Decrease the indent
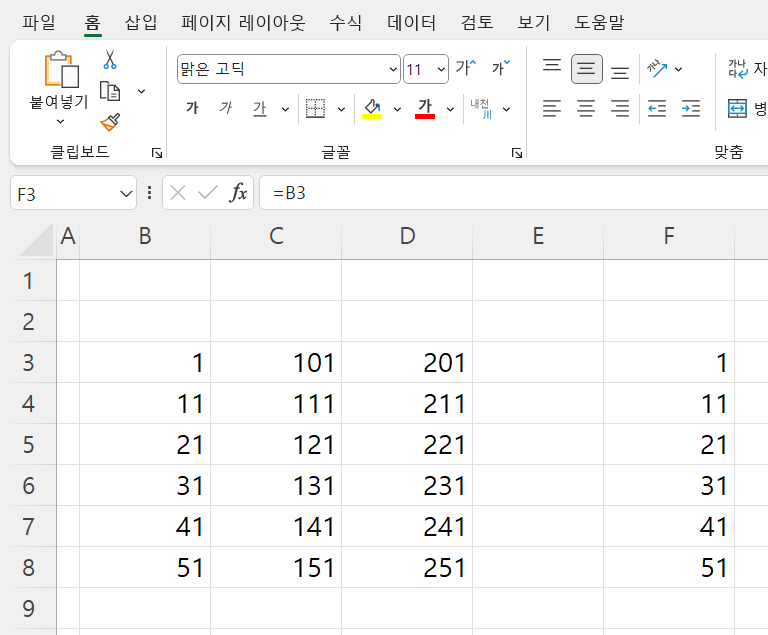The height and width of the screenshot is (635, 768). pos(657,108)
